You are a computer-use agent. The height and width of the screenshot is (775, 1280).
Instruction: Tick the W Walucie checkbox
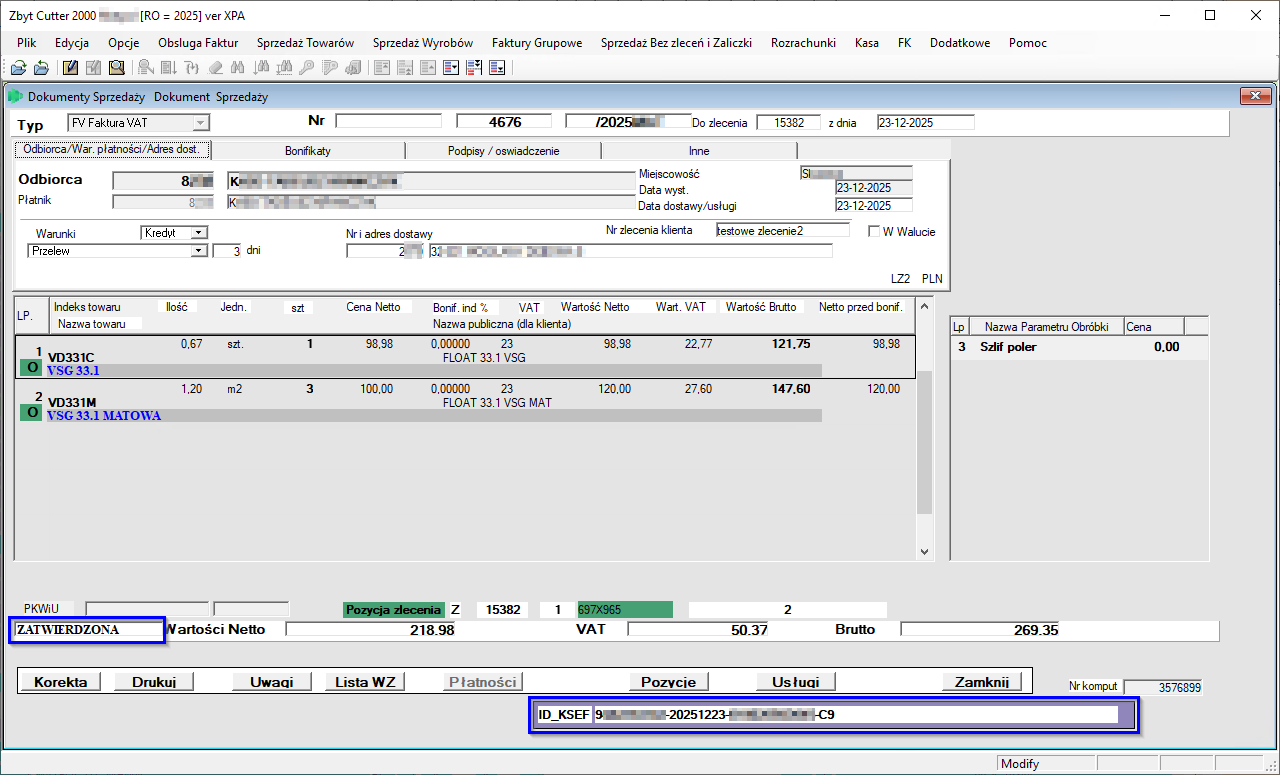(x=875, y=232)
